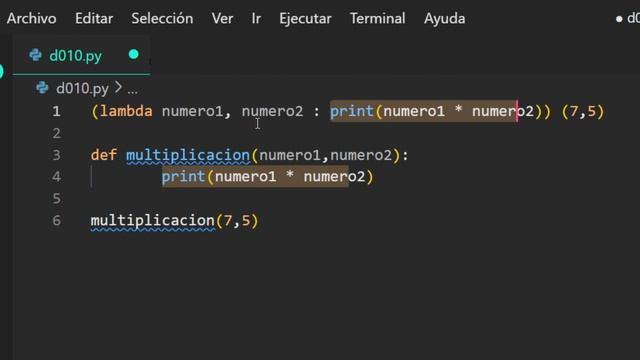Click multiplicacion function name on line 3

click(188, 156)
